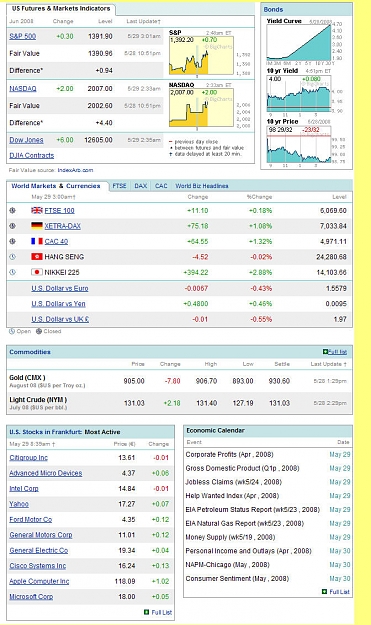Open the S&P 500 futures link
Screen dimensions: 371x625
pos(23,36)
